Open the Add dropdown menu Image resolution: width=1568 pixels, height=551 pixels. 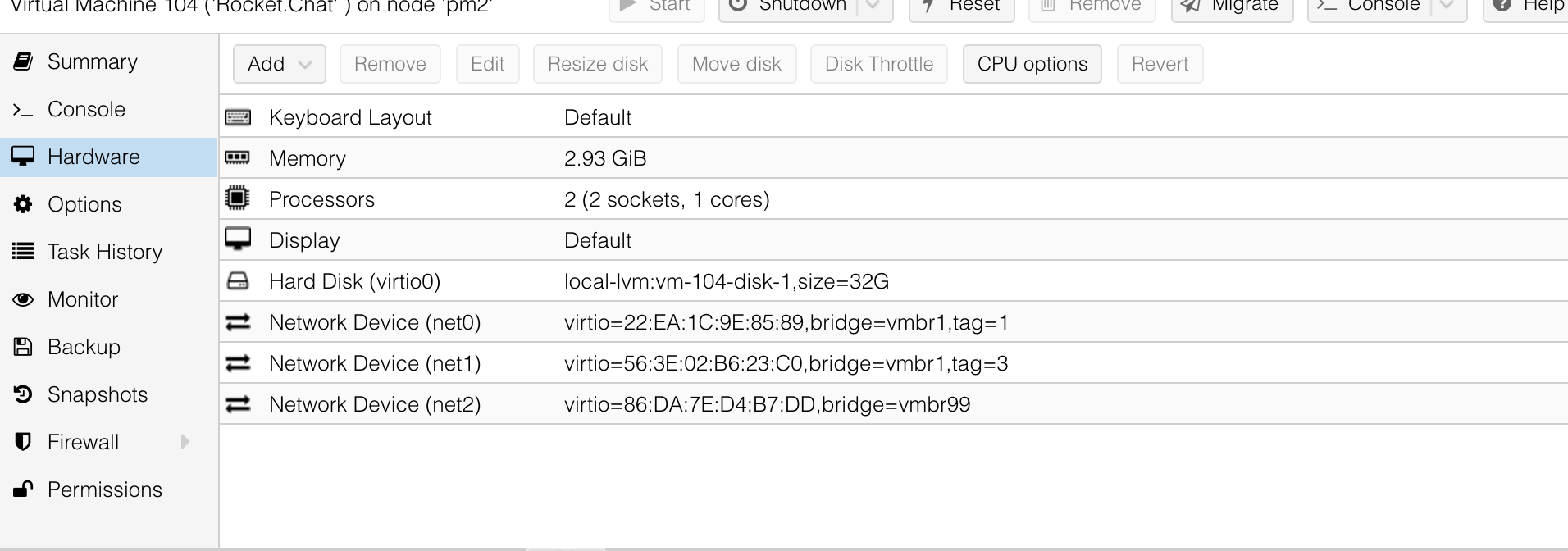click(x=280, y=63)
